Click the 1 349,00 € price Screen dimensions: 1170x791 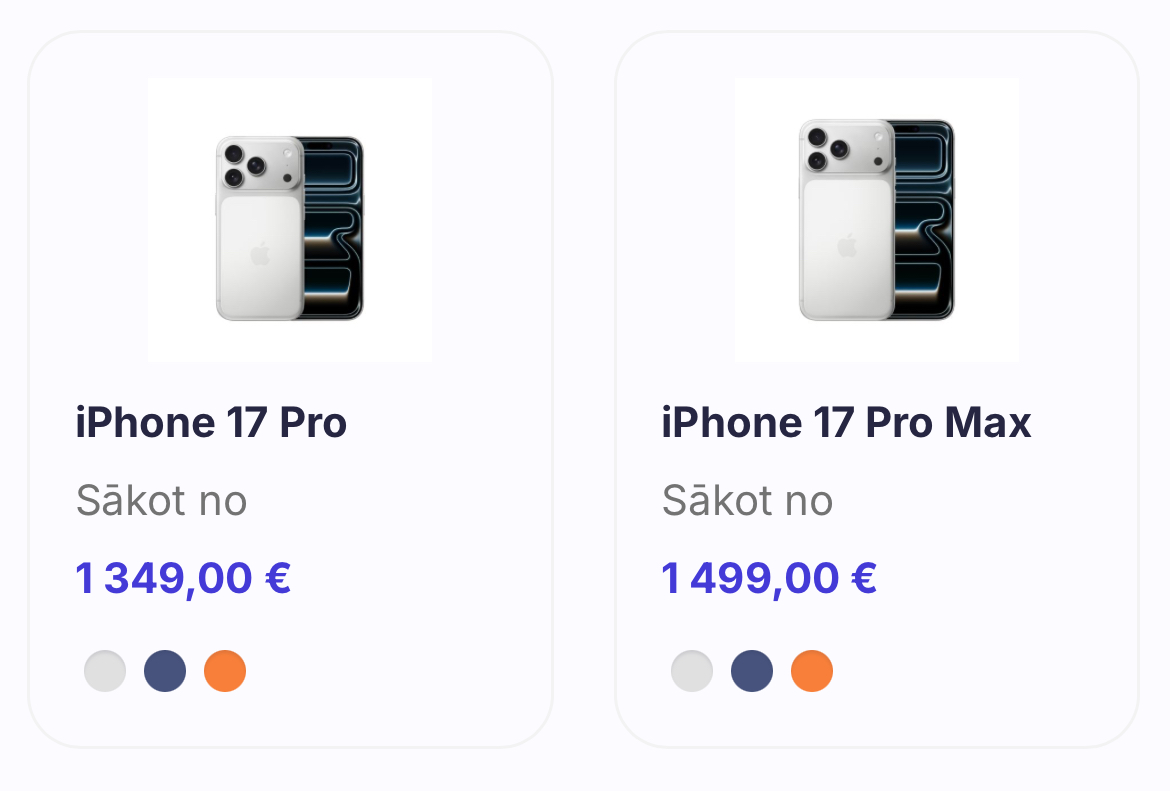[x=183, y=578]
